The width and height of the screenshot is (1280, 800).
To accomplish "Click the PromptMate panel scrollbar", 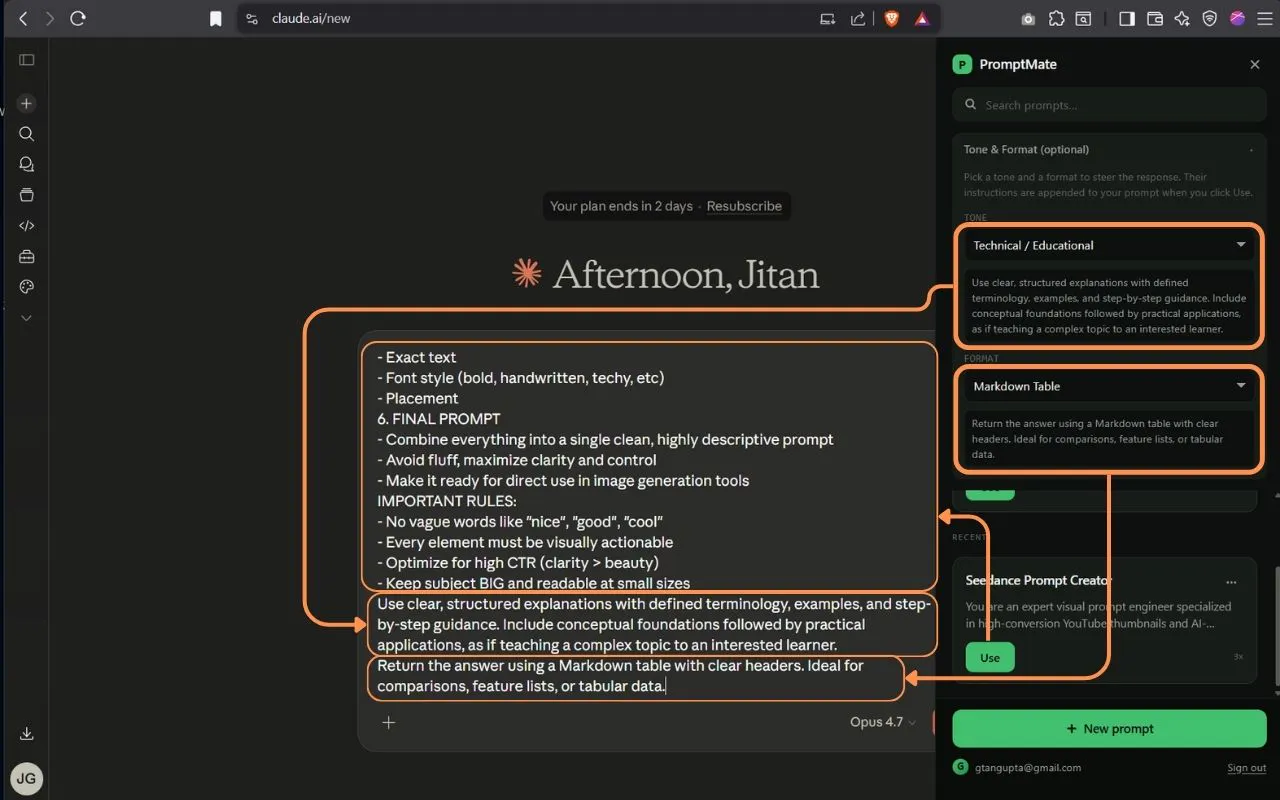I will [x=1275, y=628].
